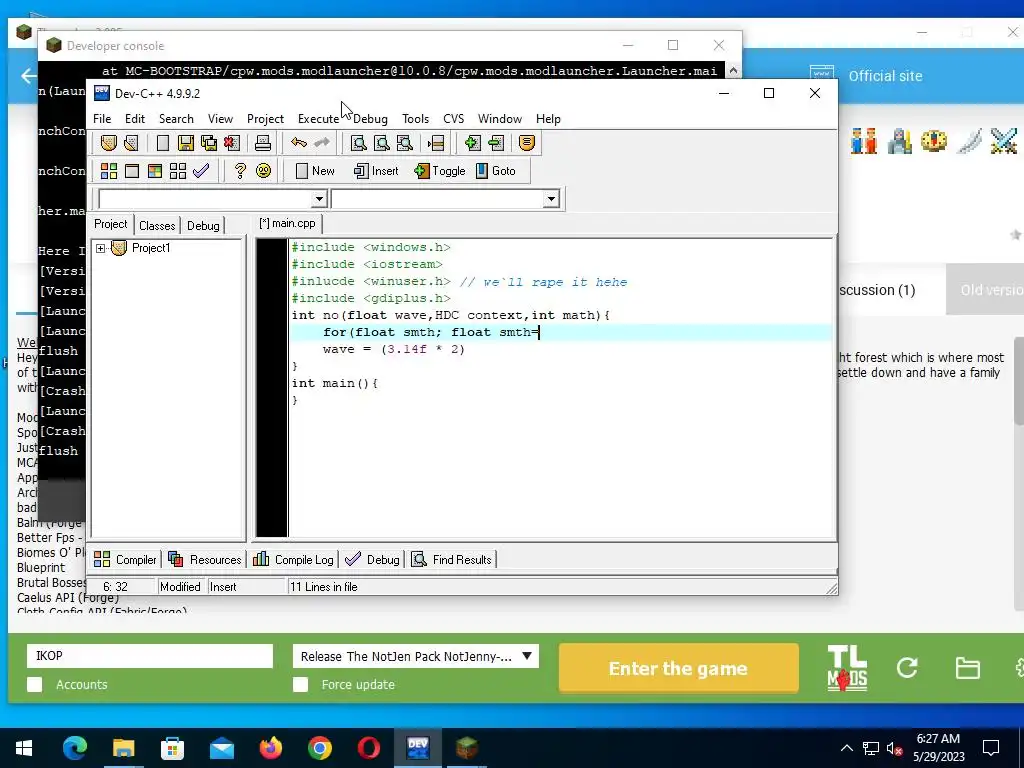This screenshot has height=768, width=1024.
Task: Click the Compile & Run icon
Action: tap(155, 171)
